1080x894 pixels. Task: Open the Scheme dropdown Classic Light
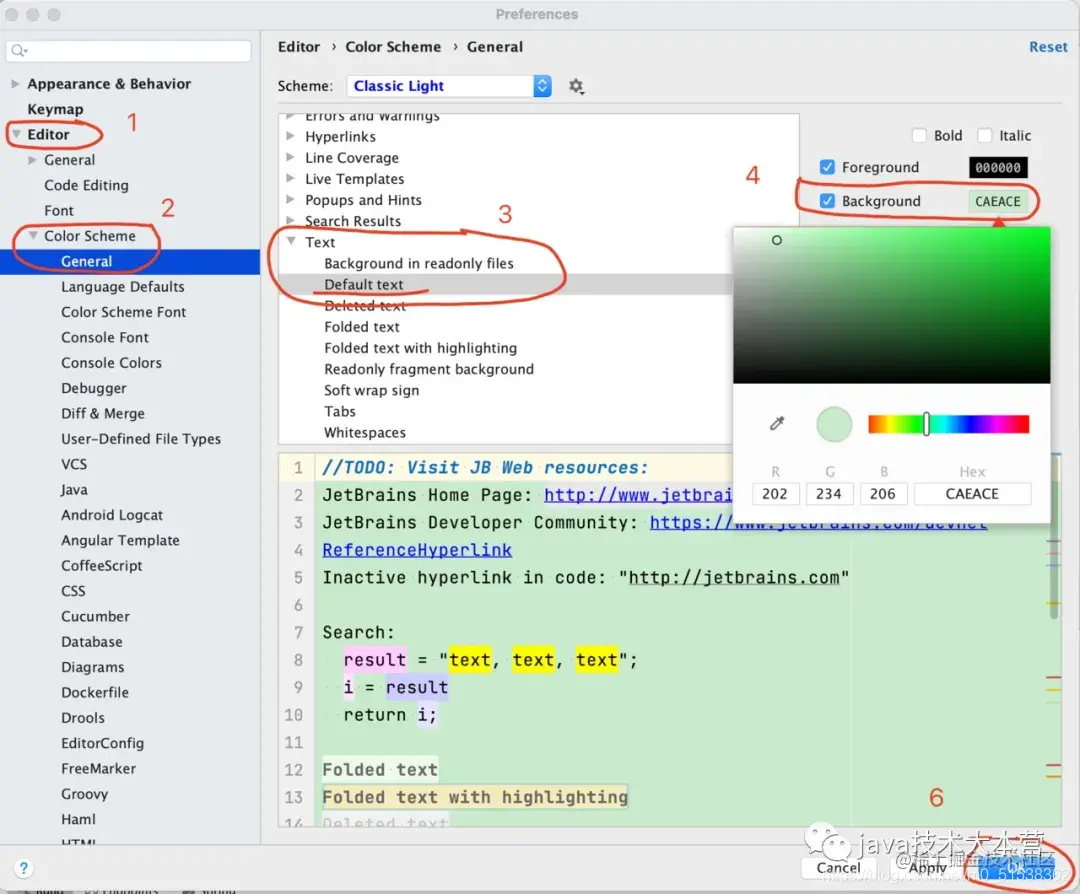click(x=449, y=86)
